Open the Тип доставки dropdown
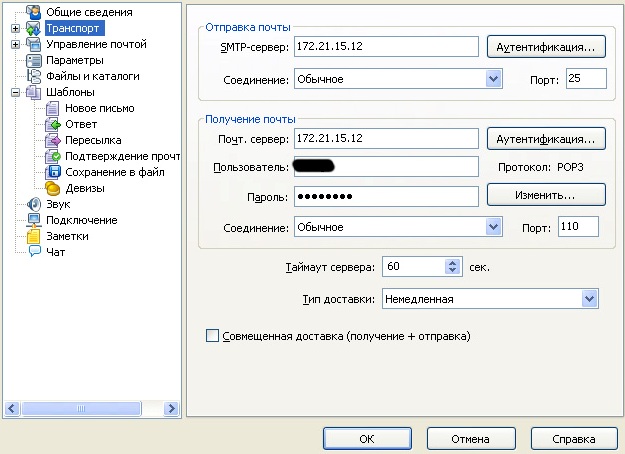Viewport: 625px width, 454px height. (589, 299)
